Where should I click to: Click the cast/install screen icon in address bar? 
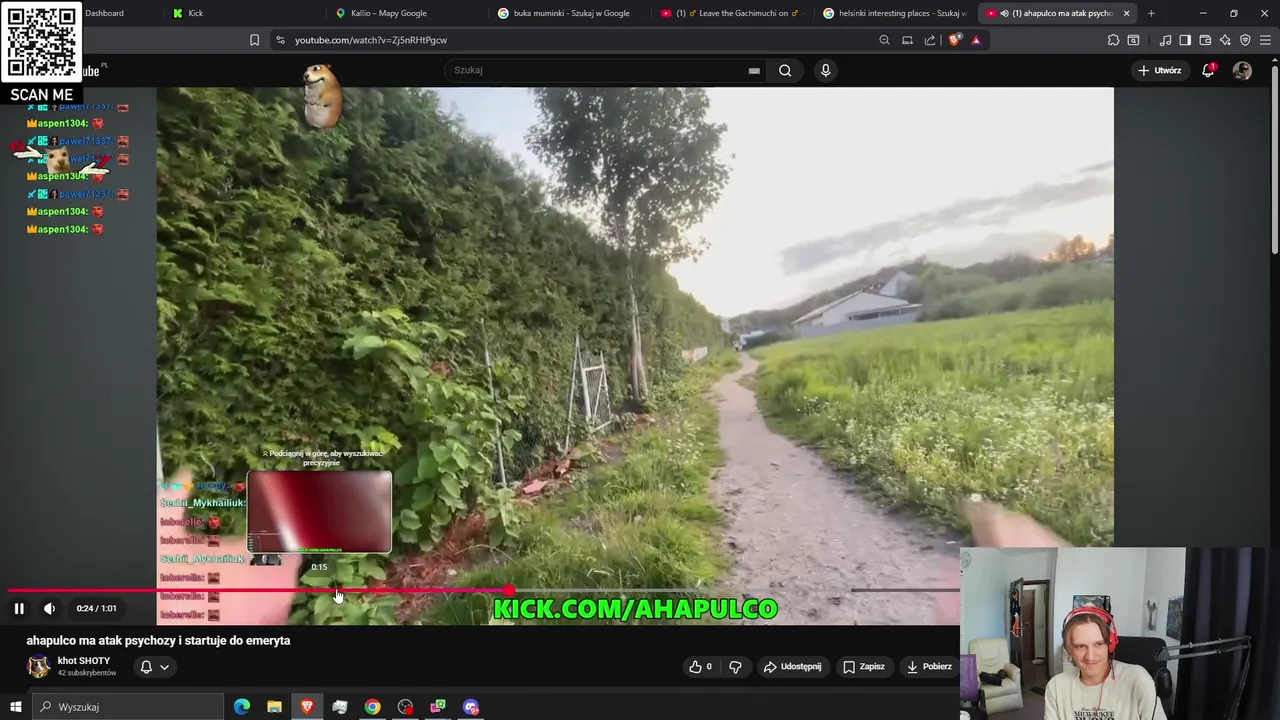pos(907,40)
